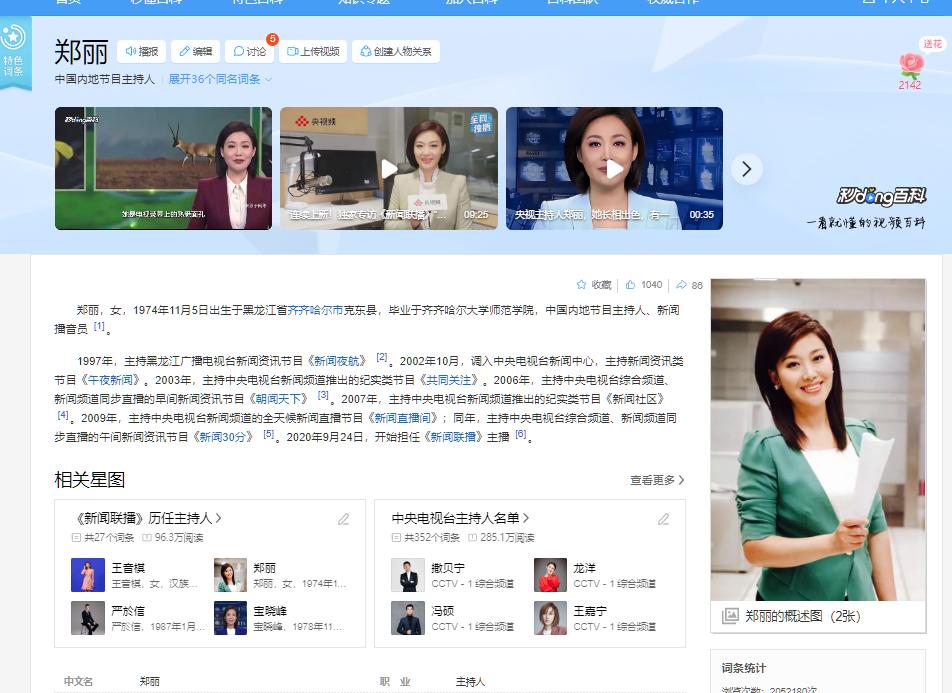Image resolution: width=952 pixels, height=693 pixels.
Task: Click edit pencil on 中央电视台主持人名单 card
Action: tap(664, 519)
